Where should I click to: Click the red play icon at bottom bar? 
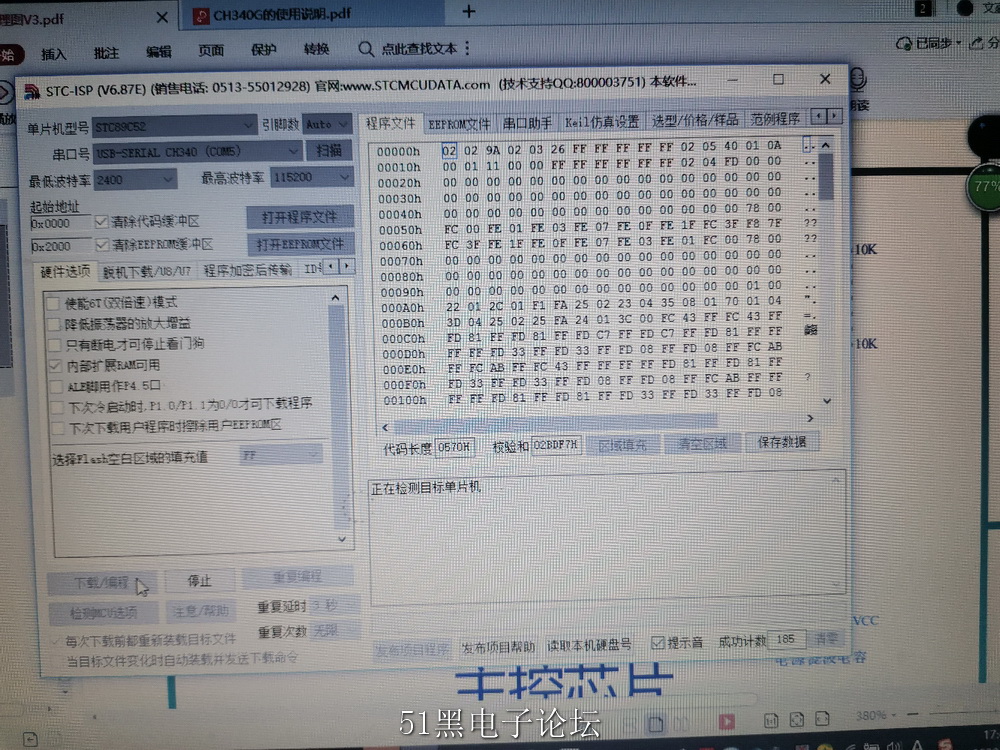click(726, 721)
